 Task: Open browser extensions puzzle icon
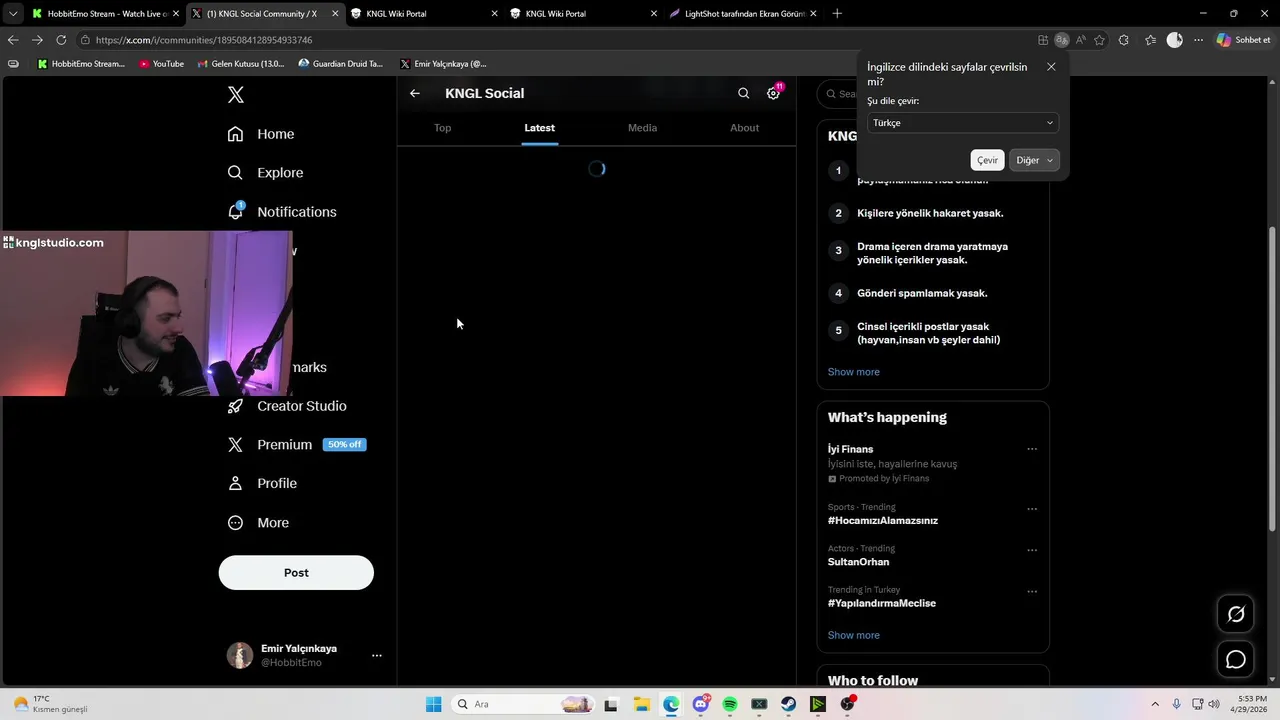click(1124, 40)
